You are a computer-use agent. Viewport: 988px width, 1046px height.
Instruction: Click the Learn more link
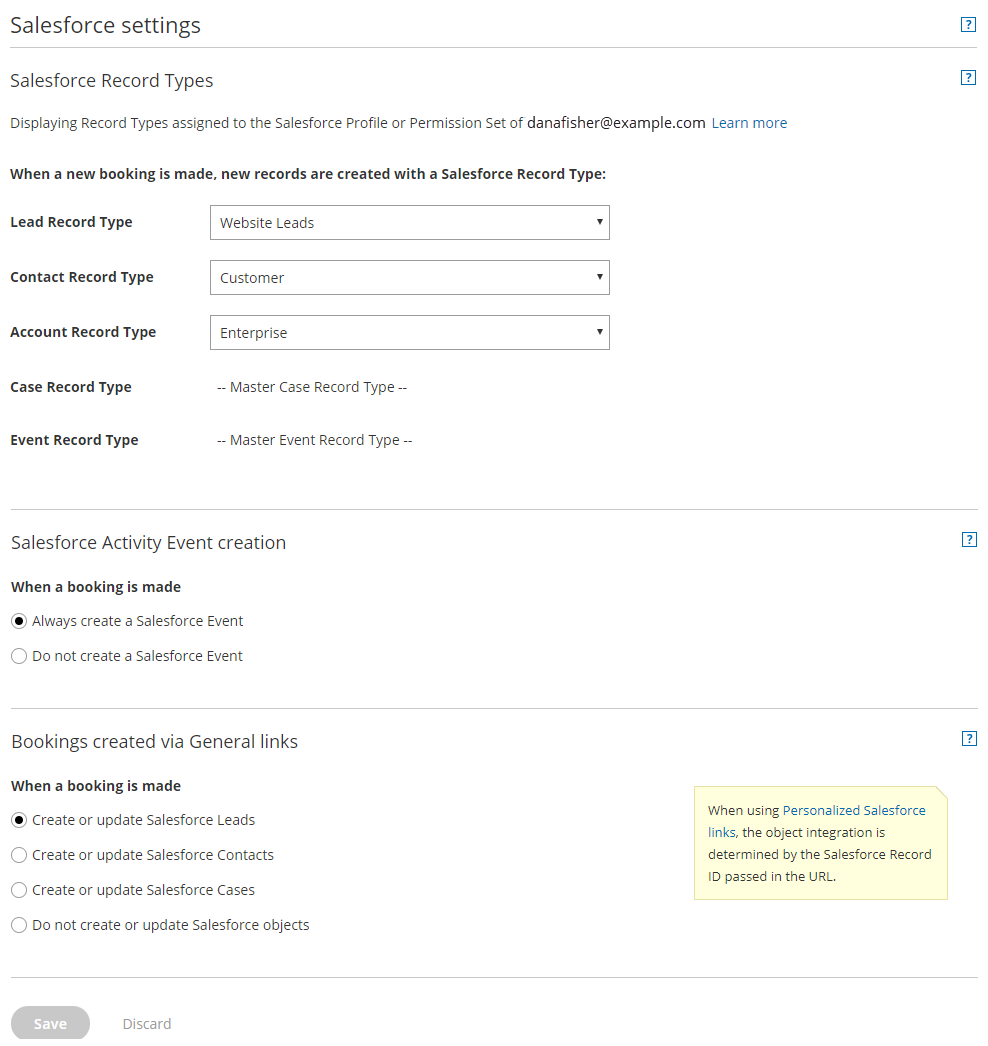[749, 123]
